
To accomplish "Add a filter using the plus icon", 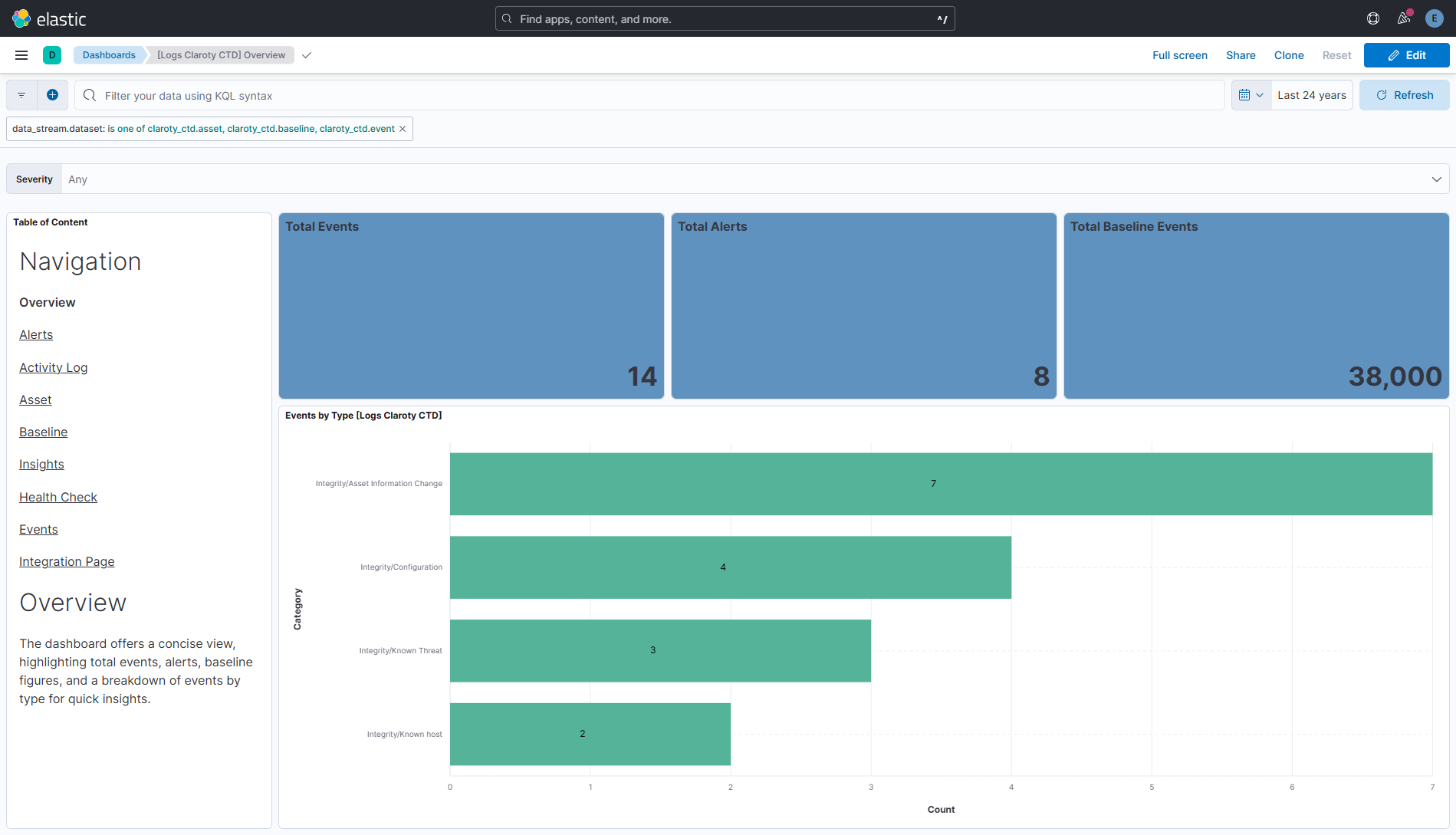I will (x=52, y=94).
